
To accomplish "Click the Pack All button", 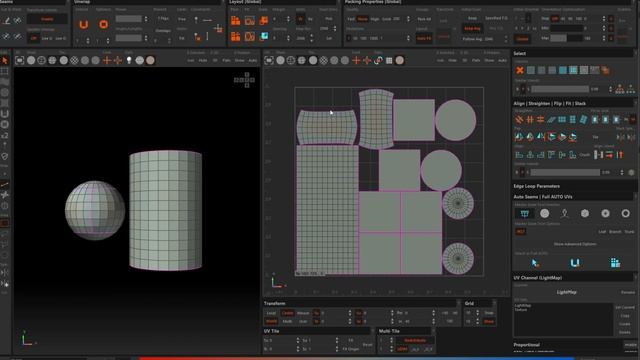I will click(x=424, y=19).
